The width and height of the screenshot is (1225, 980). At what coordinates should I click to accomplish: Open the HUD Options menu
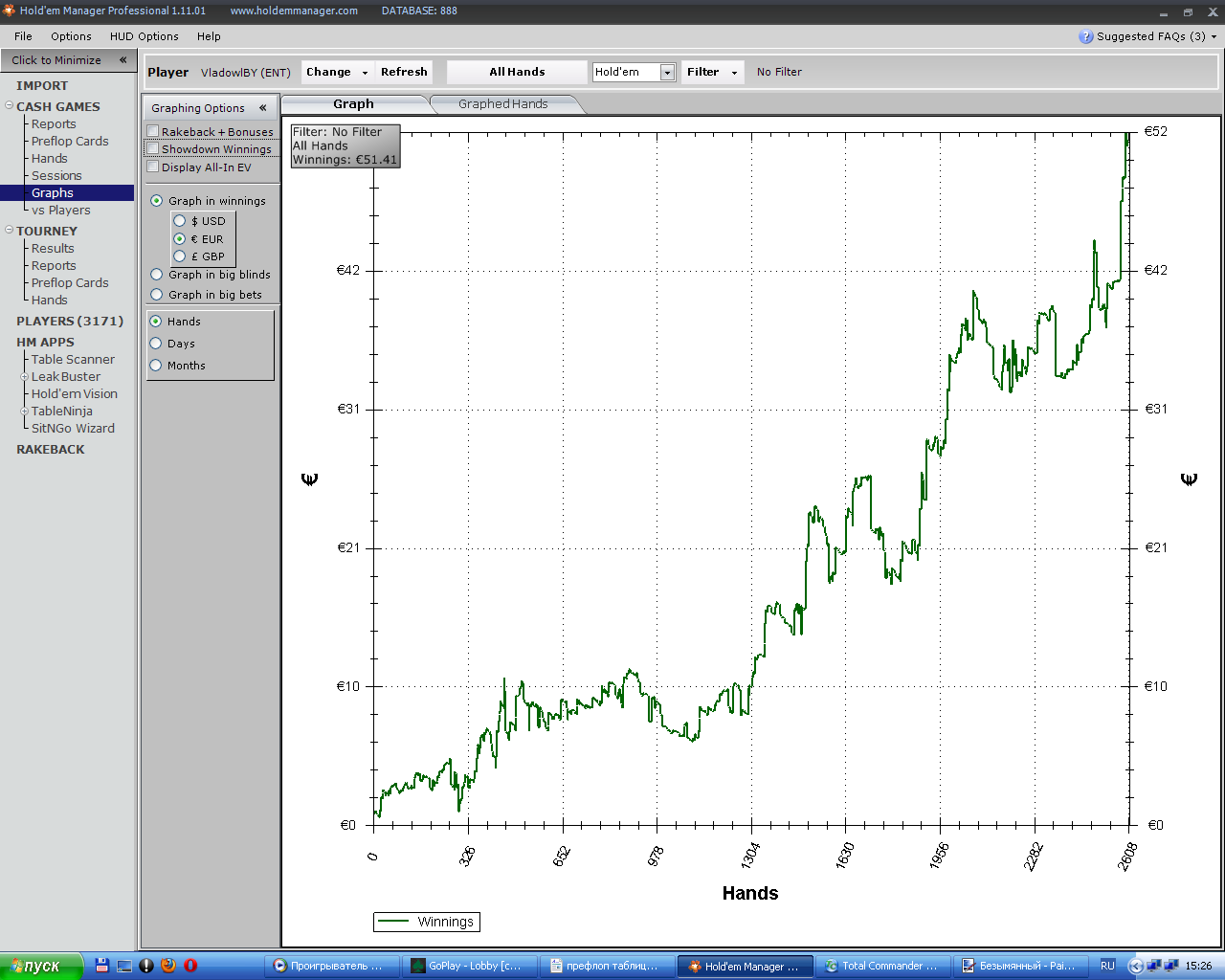[144, 36]
